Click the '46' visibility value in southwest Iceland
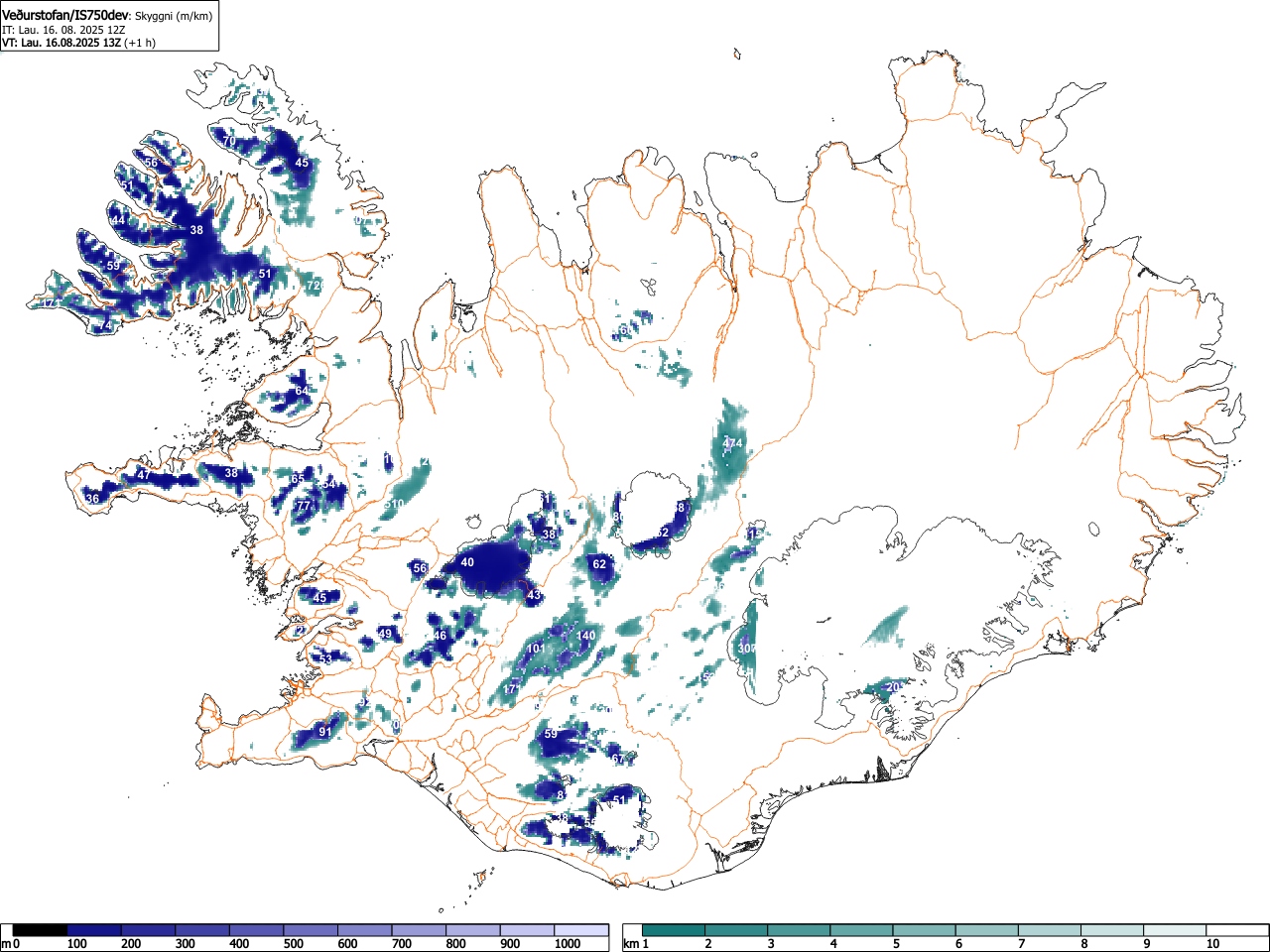Viewport: 1270px width, 952px height. (x=441, y=636)
